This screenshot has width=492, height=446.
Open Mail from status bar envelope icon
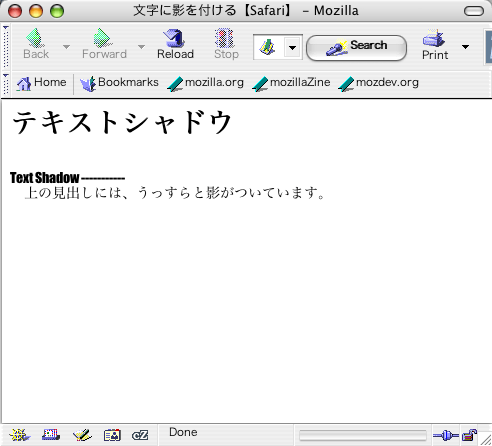pos(51,435)
